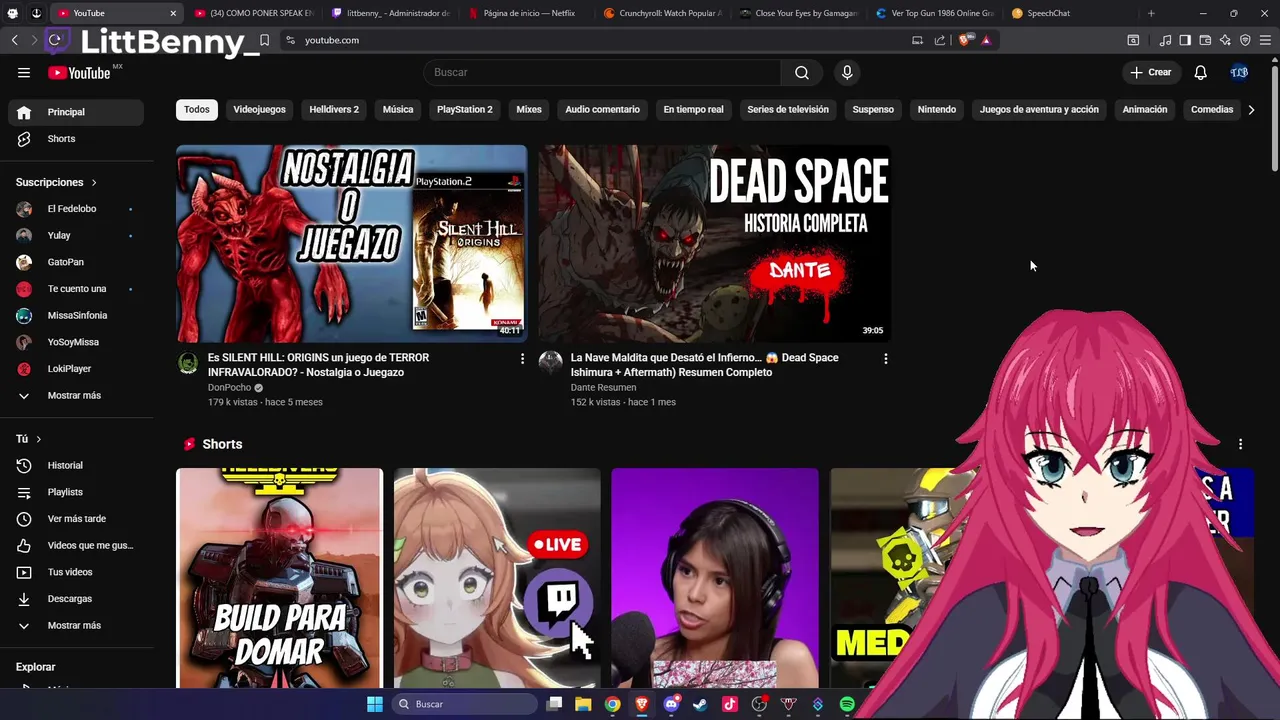The image size is (1280, 720).
Task: Click the YouTube logo
Action: coord(79,72)
